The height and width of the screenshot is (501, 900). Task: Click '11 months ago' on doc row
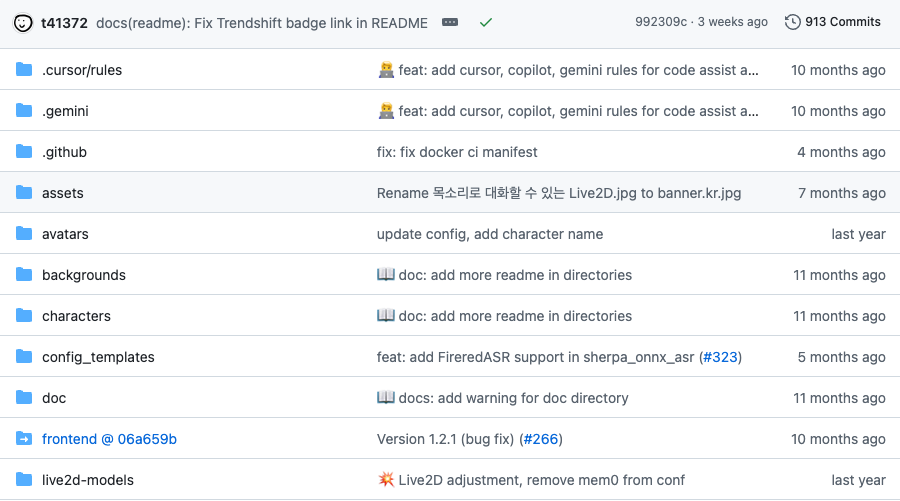click(839, 398)
